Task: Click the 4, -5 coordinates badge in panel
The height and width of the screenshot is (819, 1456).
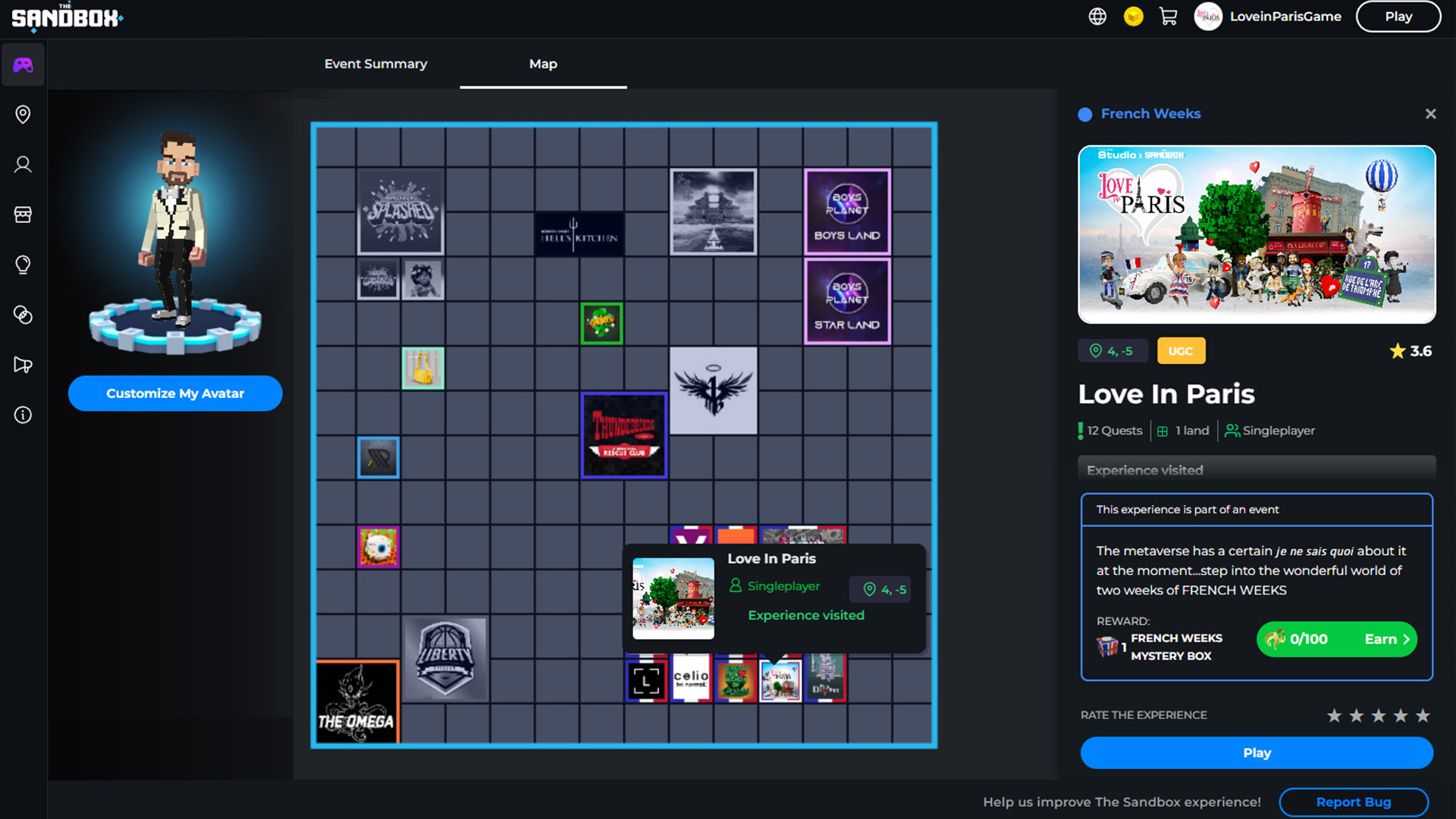Action: click(1113, 351)
